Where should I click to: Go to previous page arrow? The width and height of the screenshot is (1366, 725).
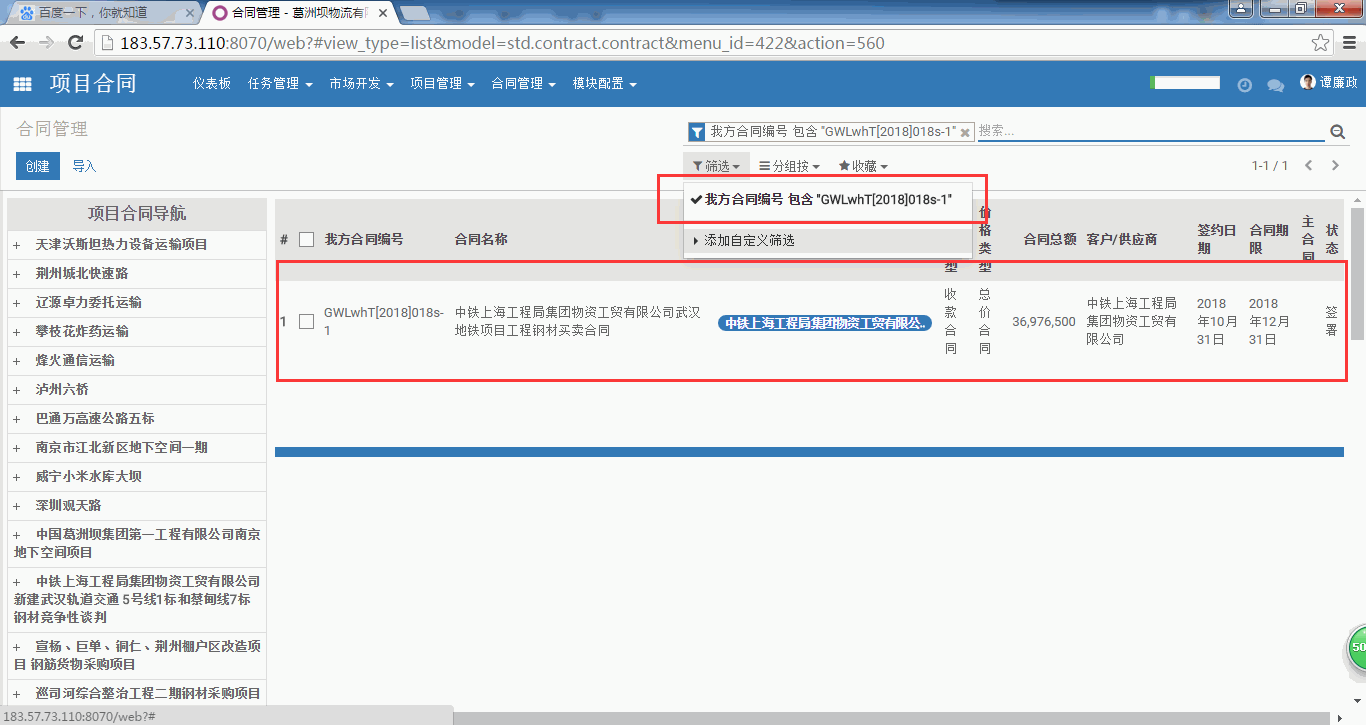click(1308, 166)
